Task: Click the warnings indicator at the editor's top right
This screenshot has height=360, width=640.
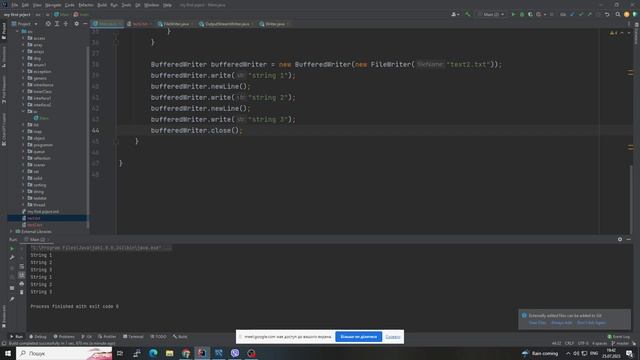Action: (614, 33)
